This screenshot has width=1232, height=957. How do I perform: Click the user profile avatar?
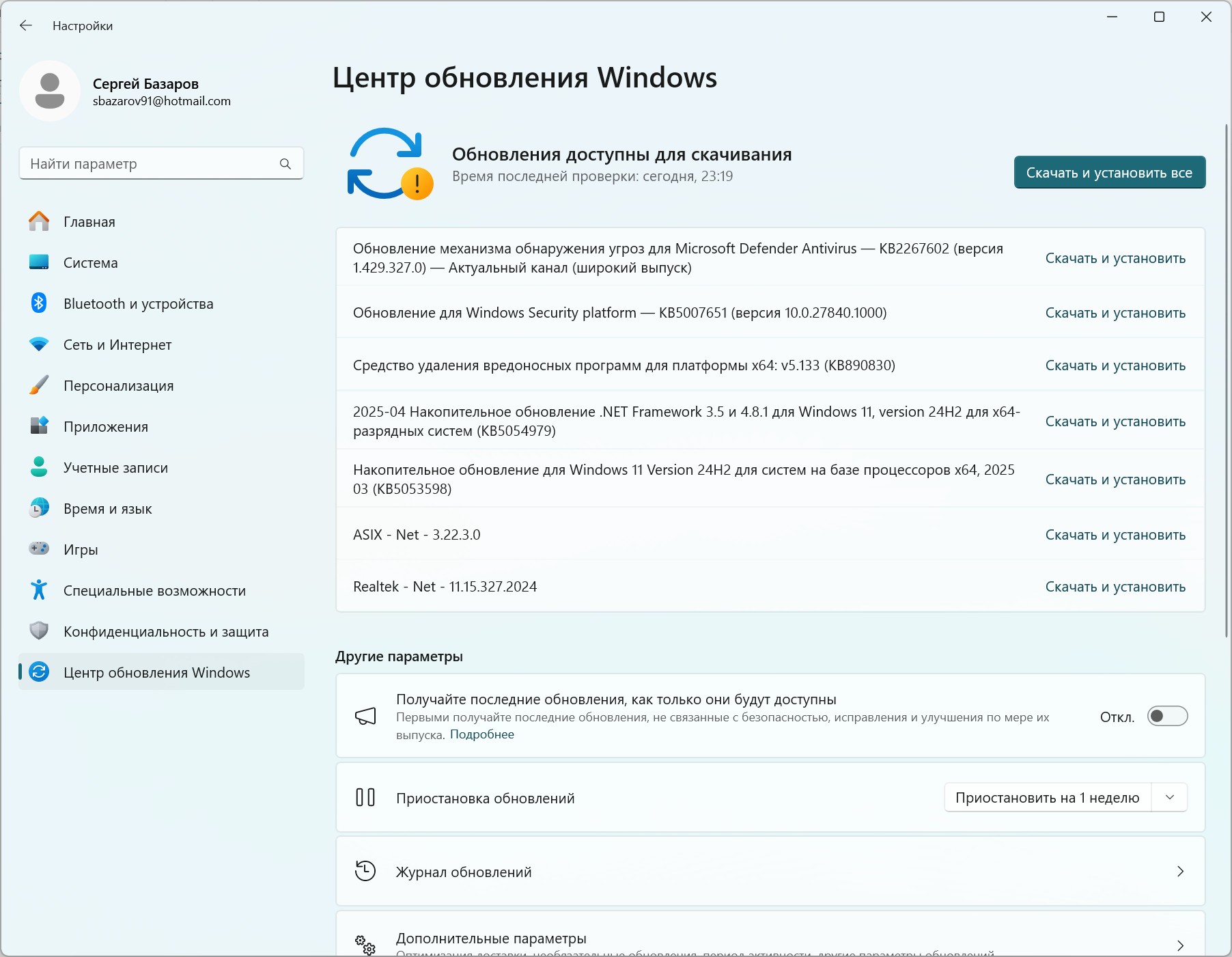(x=50, y=91)
